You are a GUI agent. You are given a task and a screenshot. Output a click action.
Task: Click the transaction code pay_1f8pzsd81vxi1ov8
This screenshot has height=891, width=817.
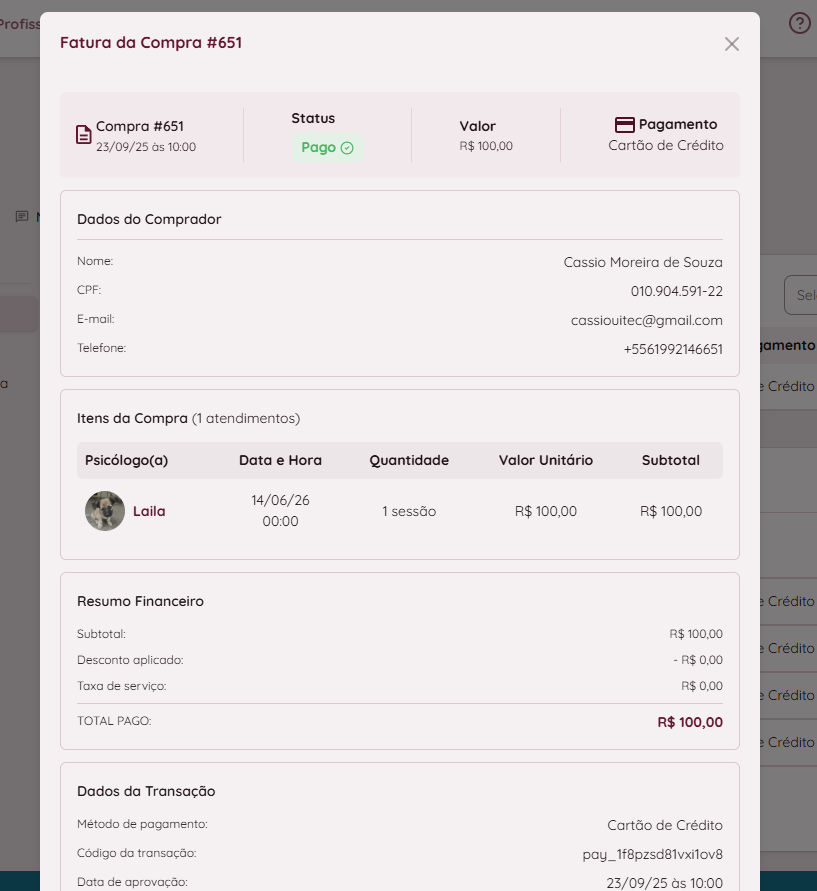point(652,854)
